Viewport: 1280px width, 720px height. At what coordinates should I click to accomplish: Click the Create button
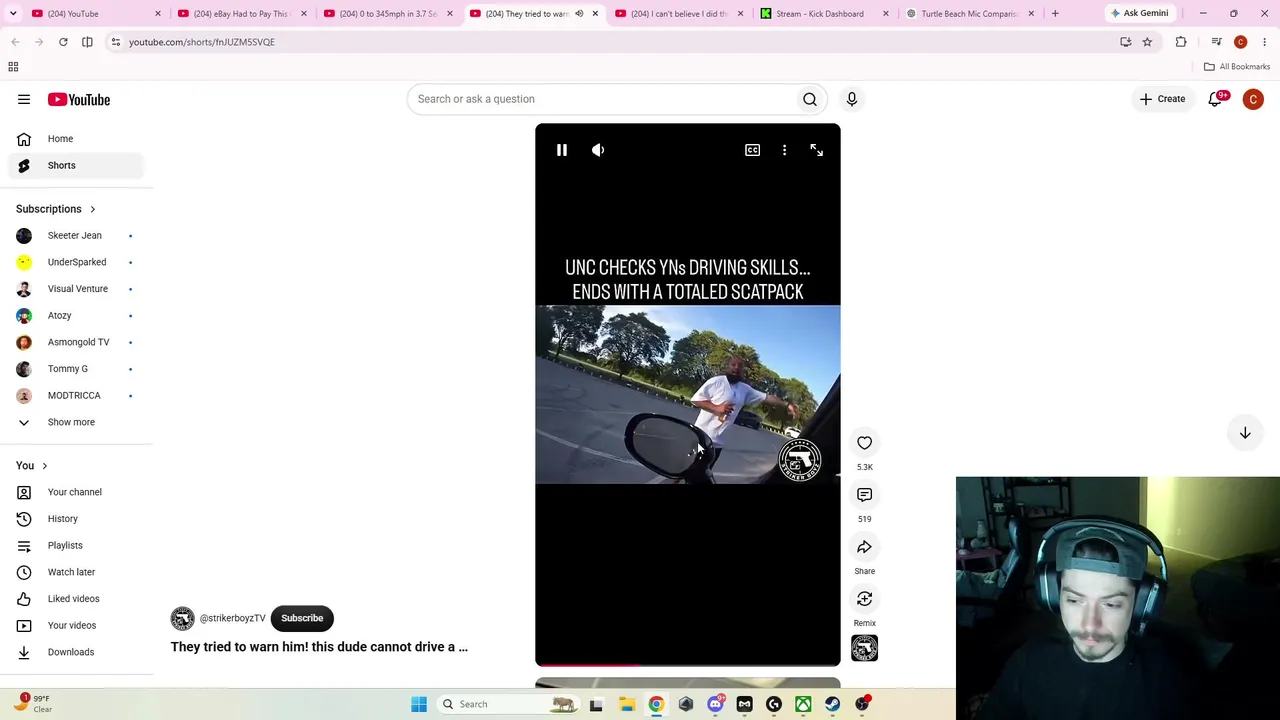tap(1162, 99)
